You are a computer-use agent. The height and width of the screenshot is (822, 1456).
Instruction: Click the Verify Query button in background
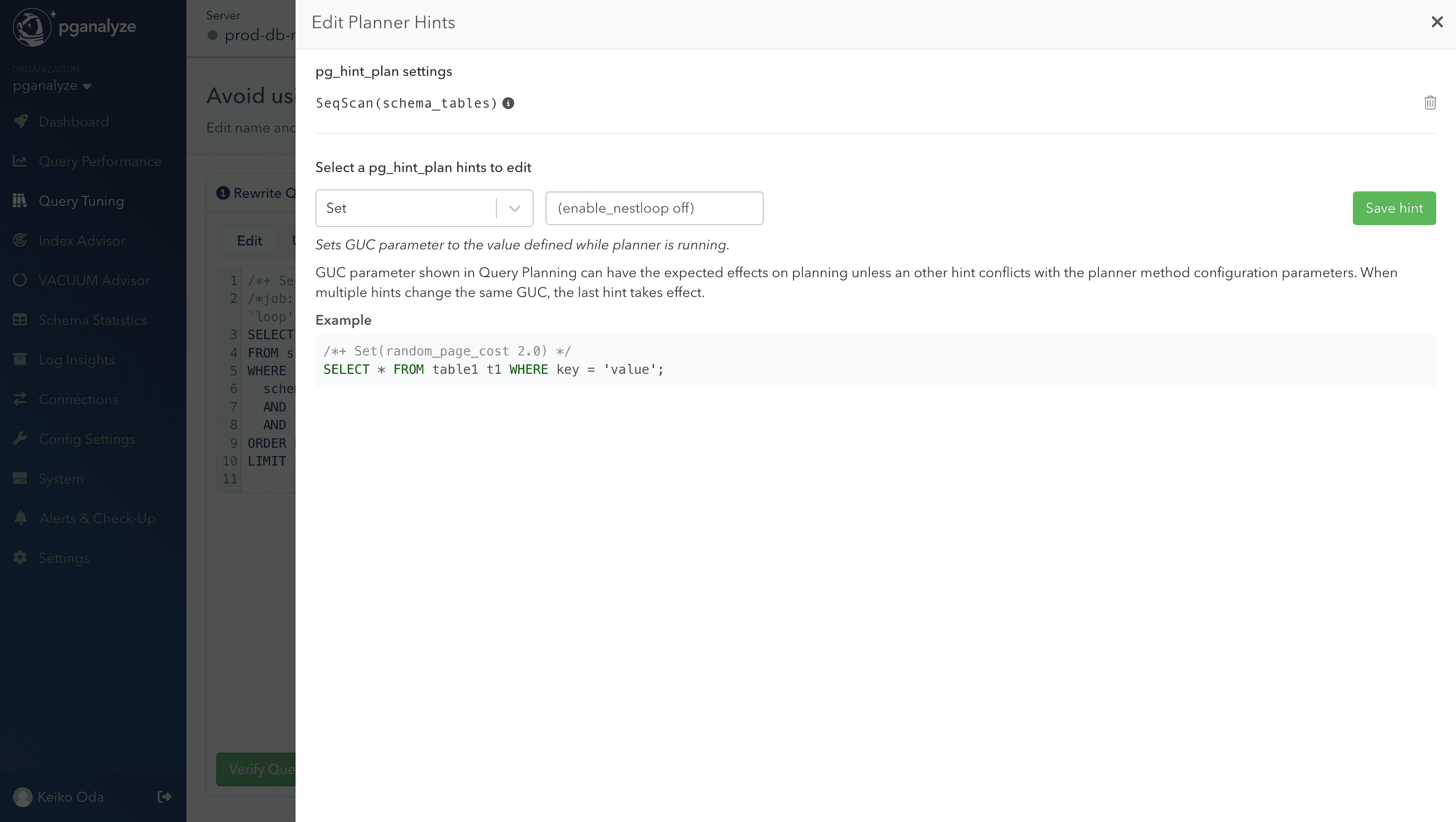tap(256, 769)
